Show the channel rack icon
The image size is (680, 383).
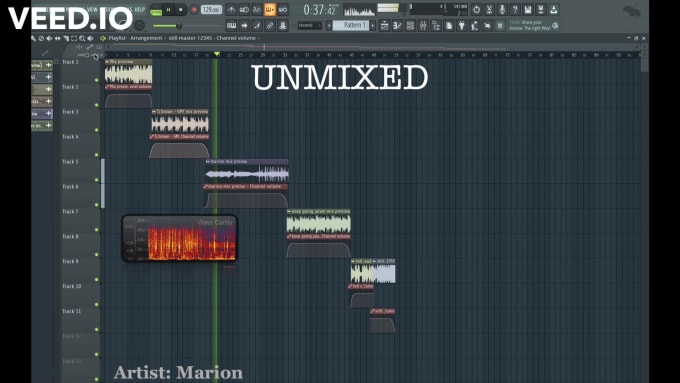(410, 26)
